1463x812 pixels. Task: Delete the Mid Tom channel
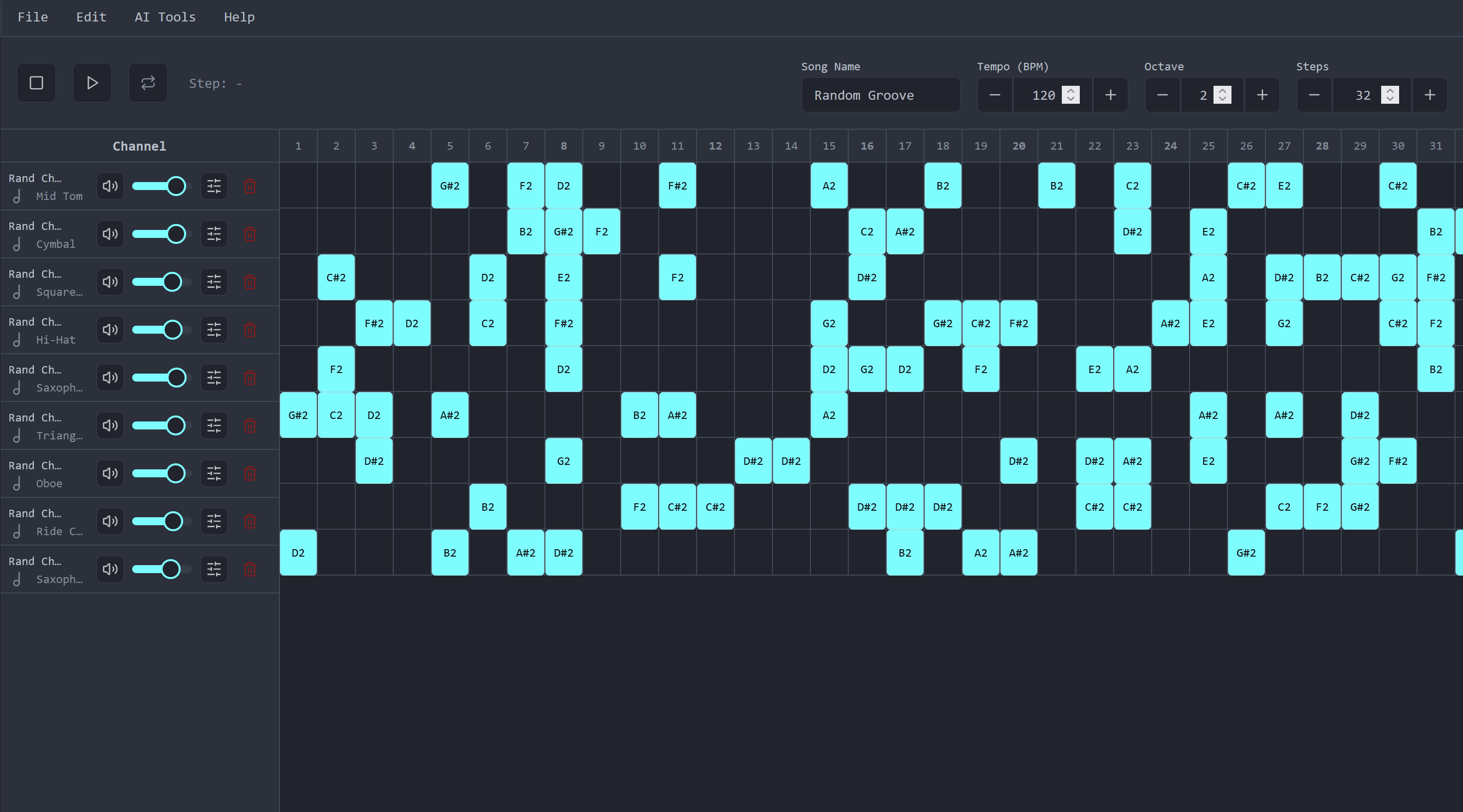pos(250,186)
